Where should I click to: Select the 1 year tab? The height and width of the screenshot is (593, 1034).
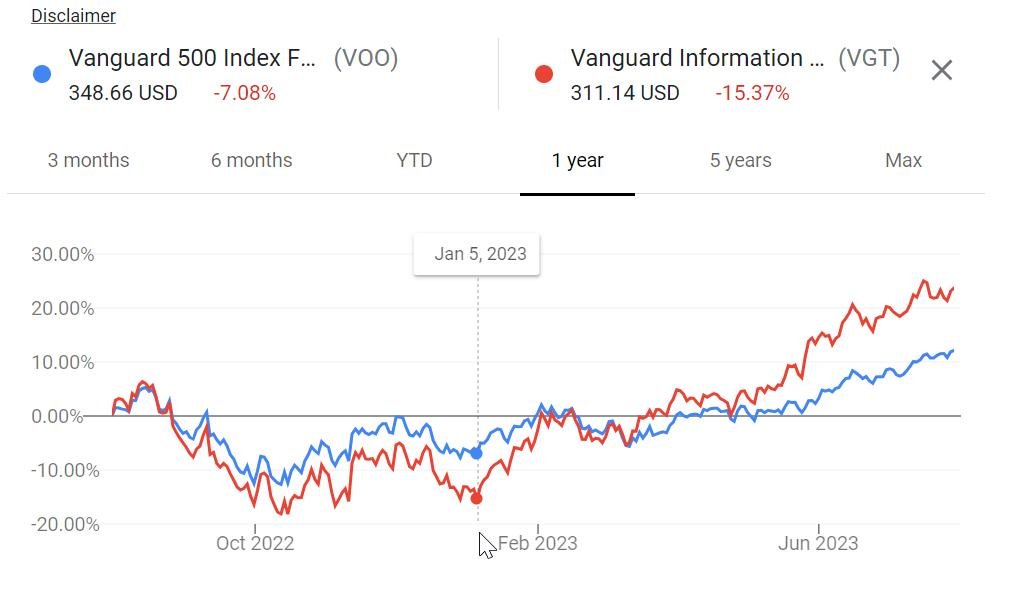click(577, 160)
